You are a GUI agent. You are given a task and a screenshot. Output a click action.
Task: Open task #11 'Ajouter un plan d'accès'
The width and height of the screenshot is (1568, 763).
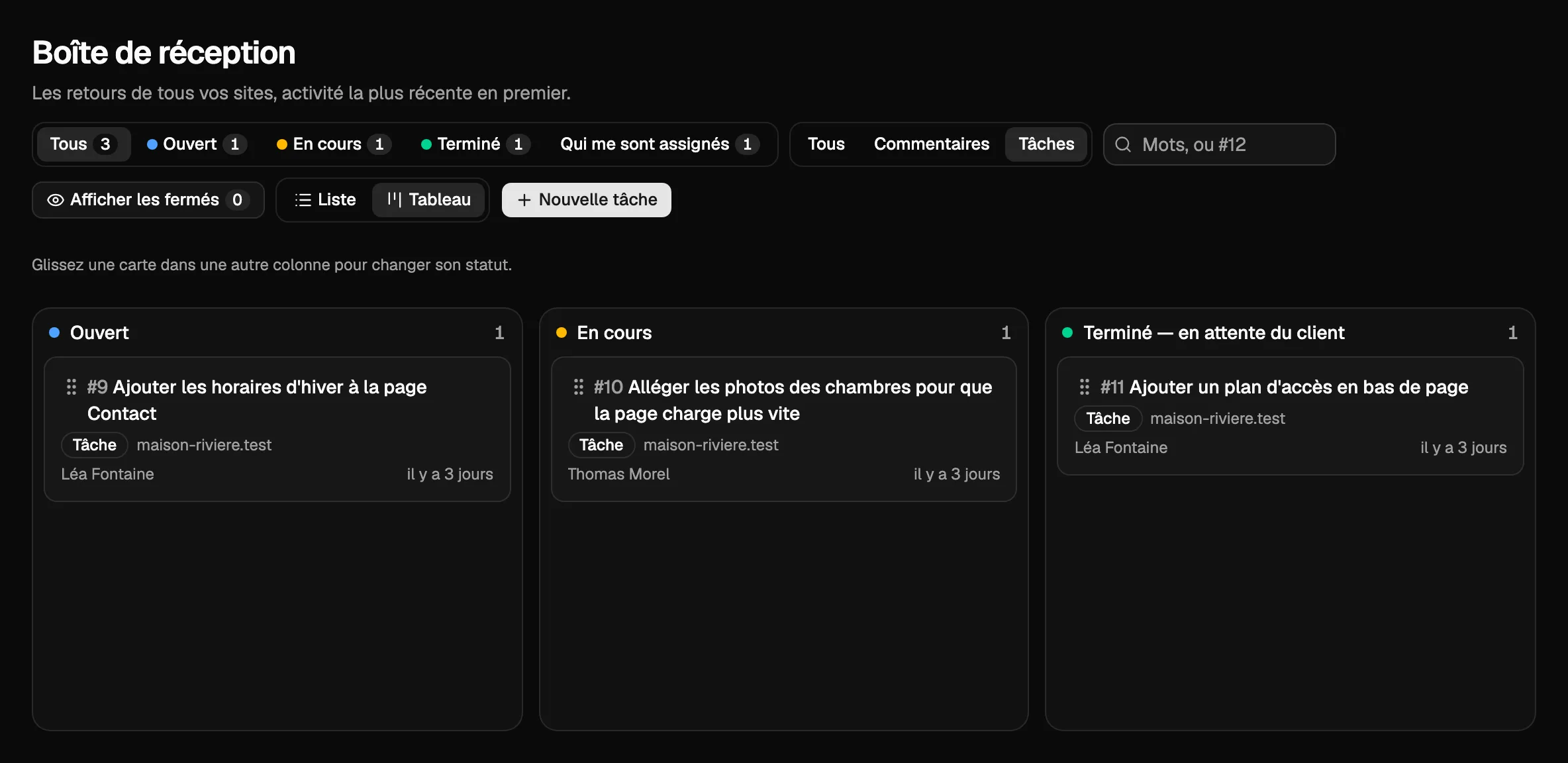pos(1285,387)
